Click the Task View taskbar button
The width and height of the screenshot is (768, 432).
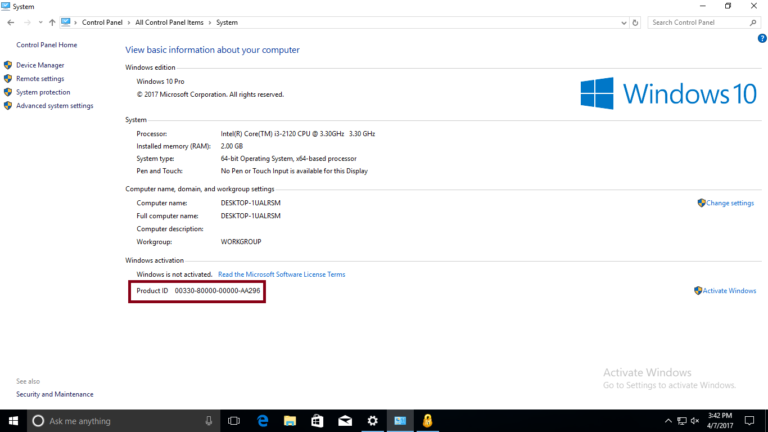pos(234,421)
